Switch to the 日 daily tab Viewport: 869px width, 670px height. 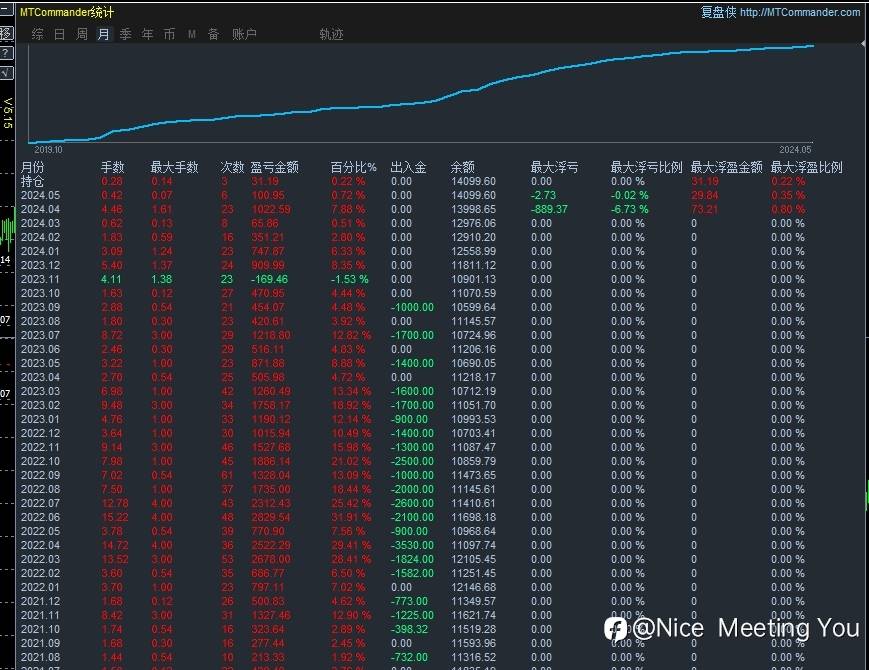60,34
